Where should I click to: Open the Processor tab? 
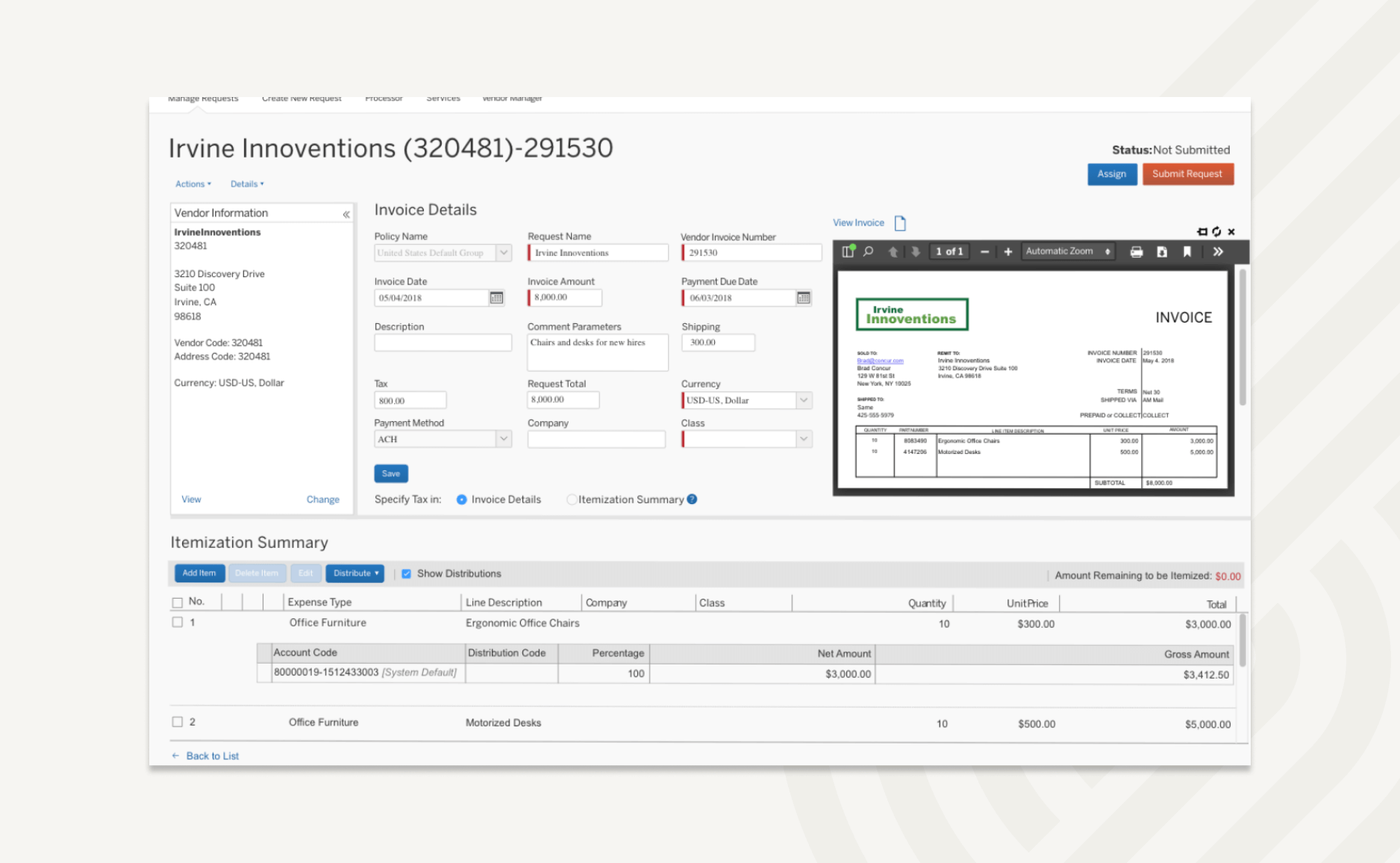coord(384,99)
